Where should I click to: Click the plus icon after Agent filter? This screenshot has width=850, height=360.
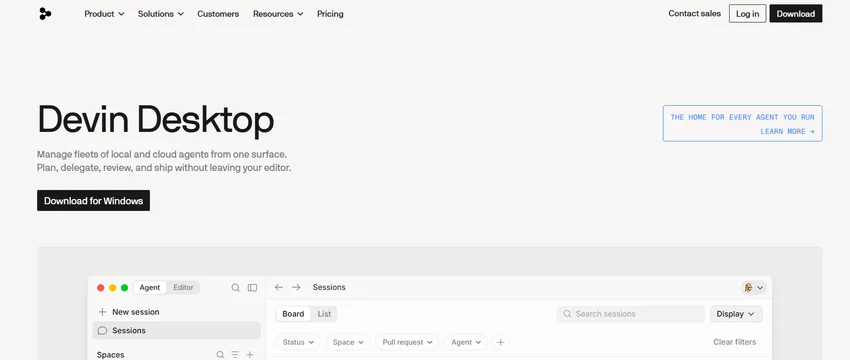(500, 342)
